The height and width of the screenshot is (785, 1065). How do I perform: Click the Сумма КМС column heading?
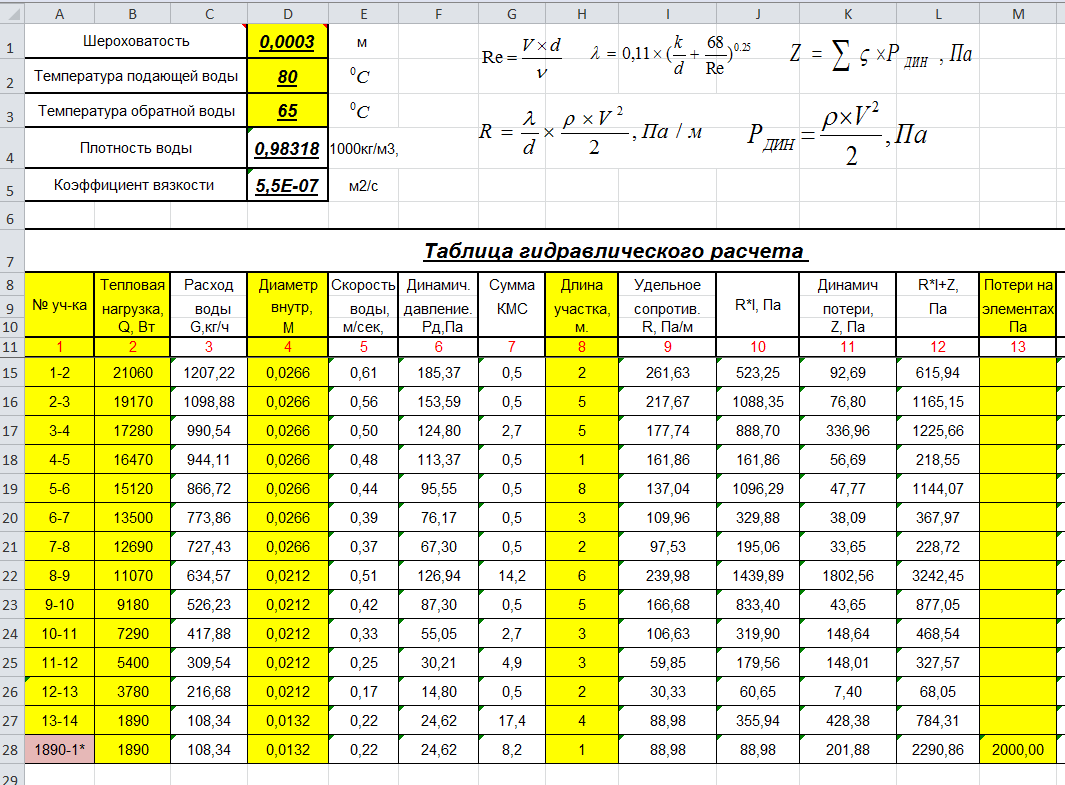512,305
